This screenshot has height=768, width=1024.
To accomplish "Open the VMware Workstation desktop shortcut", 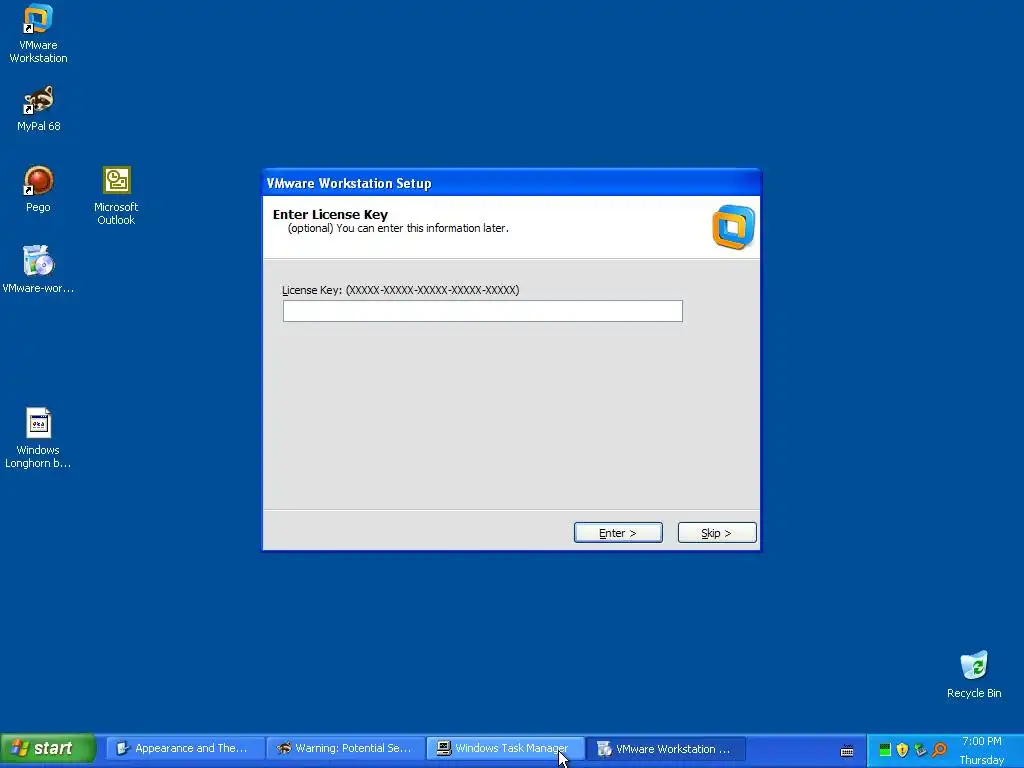I will [x=38, y=33].
